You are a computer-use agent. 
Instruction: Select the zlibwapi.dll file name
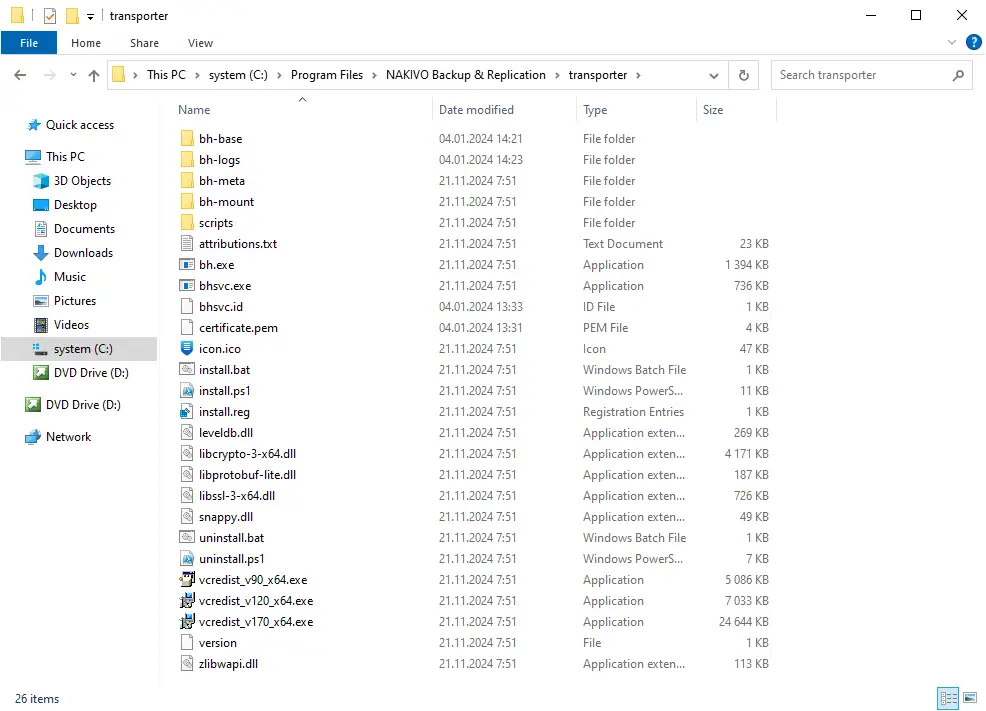coord(228,664)
